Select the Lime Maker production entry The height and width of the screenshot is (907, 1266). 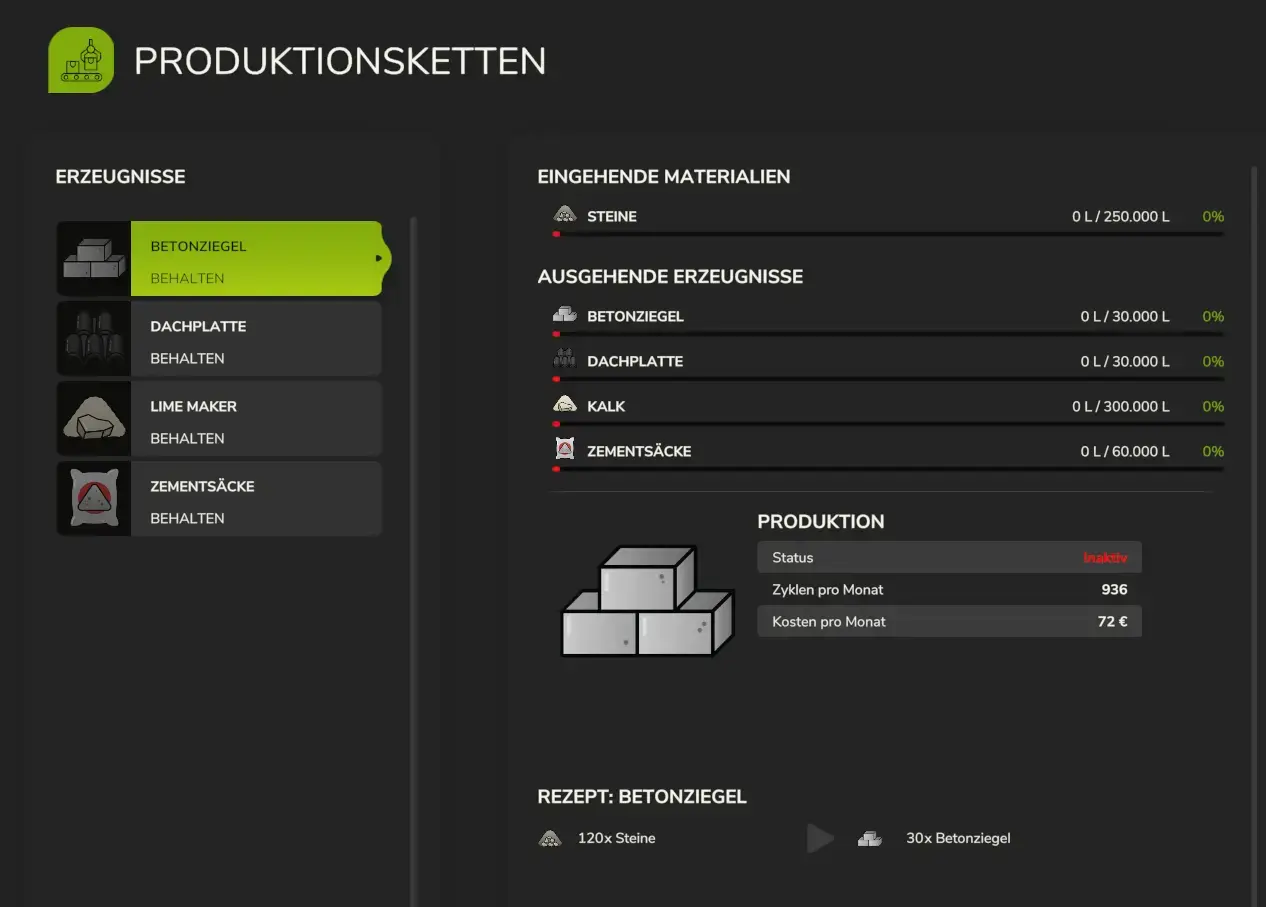click(256, 419)
